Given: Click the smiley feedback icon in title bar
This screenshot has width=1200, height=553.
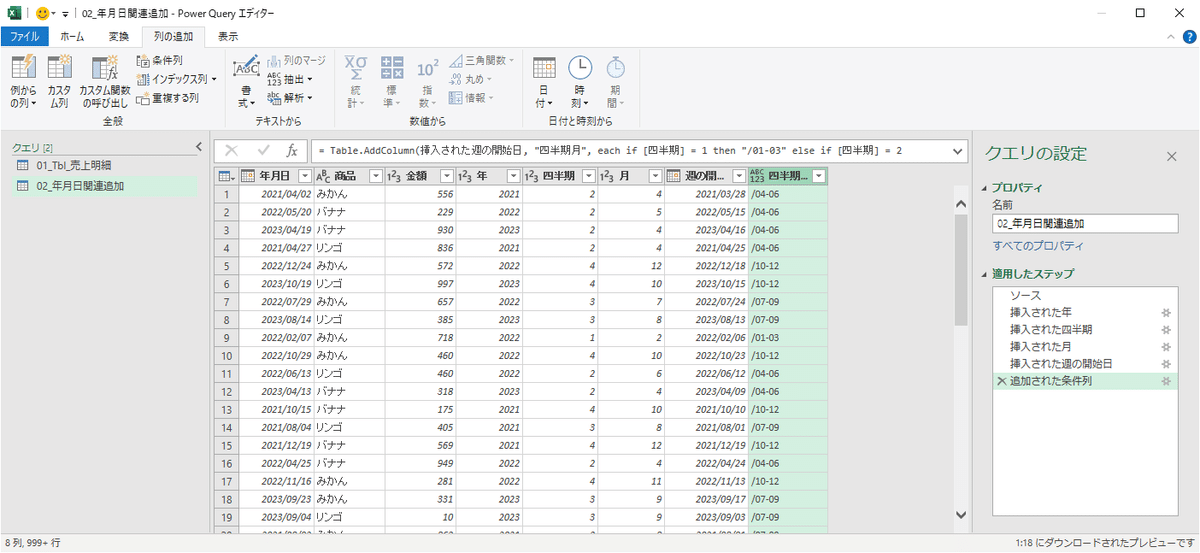Looking at the screenshot, I should [x=42, y=14].
